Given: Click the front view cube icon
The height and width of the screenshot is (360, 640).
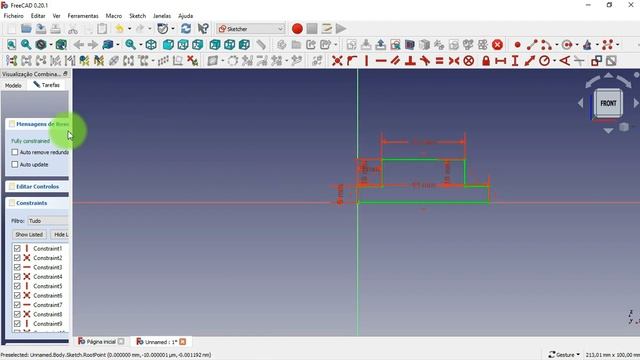Looking at the screenshot, I should pos(168,44).
